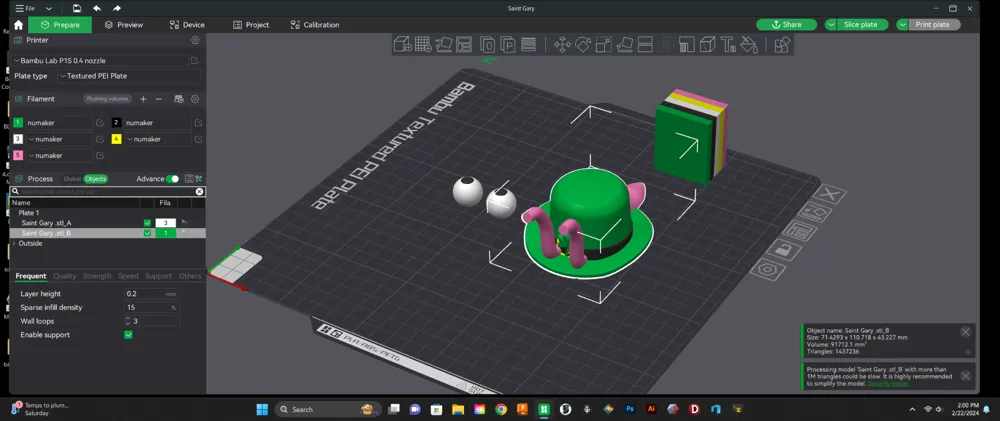Open the variable layer height tool
The height and width of the screenshot is (421, 1000).
click(528, 45)
